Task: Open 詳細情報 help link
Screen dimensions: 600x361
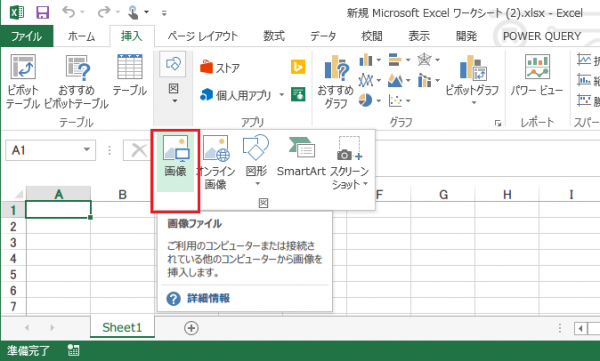Action: coord(208,298)
